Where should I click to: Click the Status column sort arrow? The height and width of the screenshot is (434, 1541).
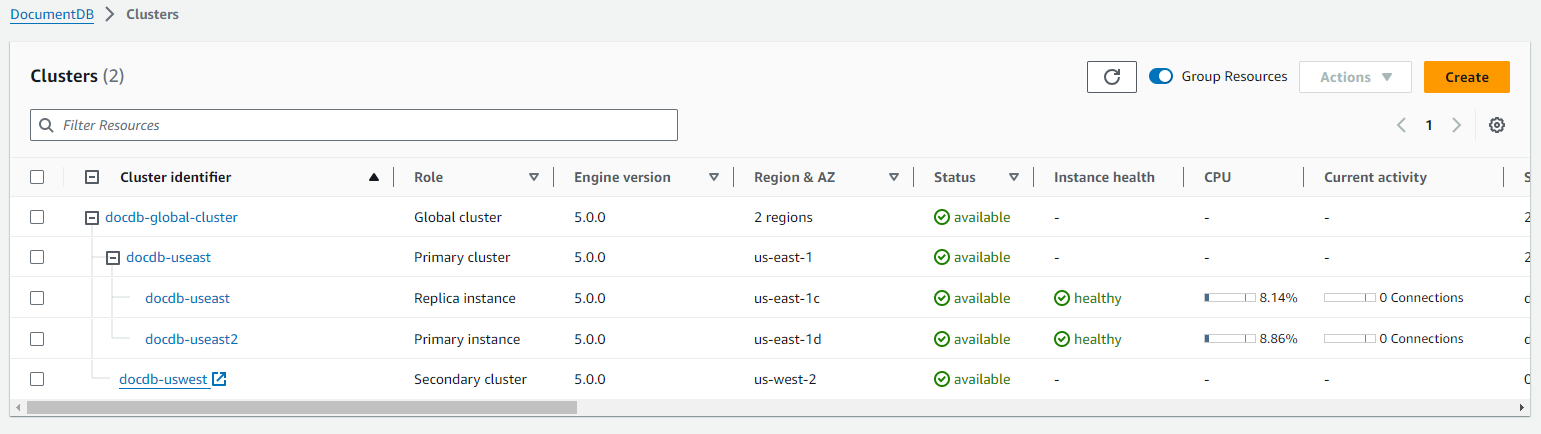[1014, 177]
